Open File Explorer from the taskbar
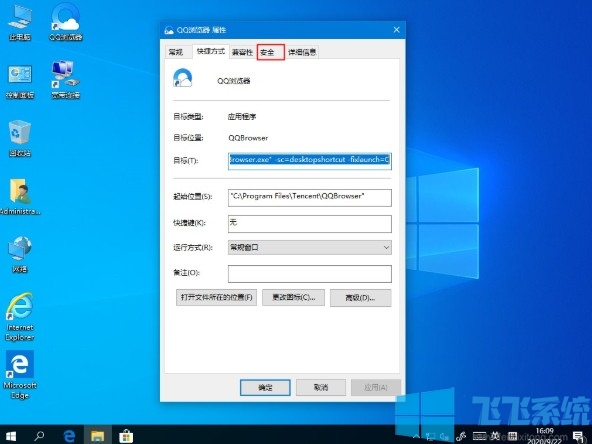The height and width of the screenshot is (444, 592). [97, 436]
